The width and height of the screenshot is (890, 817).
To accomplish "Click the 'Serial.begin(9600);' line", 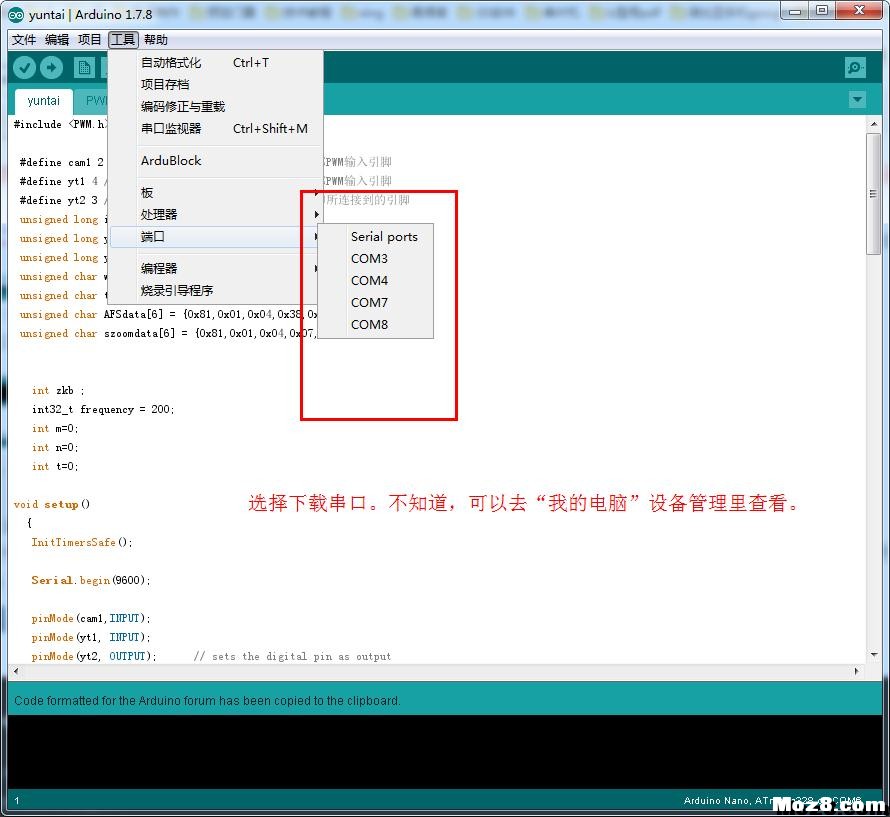I will tap(91, 580).
